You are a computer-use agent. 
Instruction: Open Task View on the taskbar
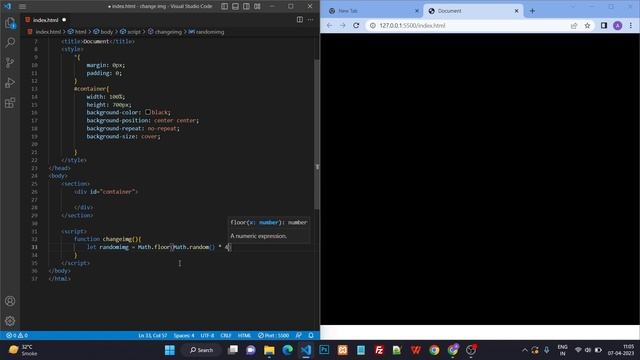[x=233, y=350]
